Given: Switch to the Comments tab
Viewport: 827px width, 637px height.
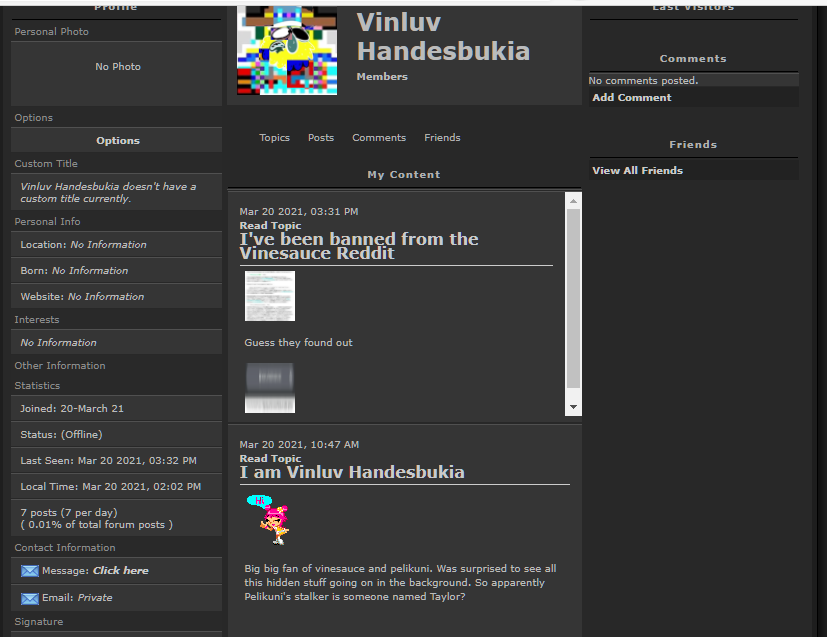Looking at the screenshot, I should coord(379,138).
